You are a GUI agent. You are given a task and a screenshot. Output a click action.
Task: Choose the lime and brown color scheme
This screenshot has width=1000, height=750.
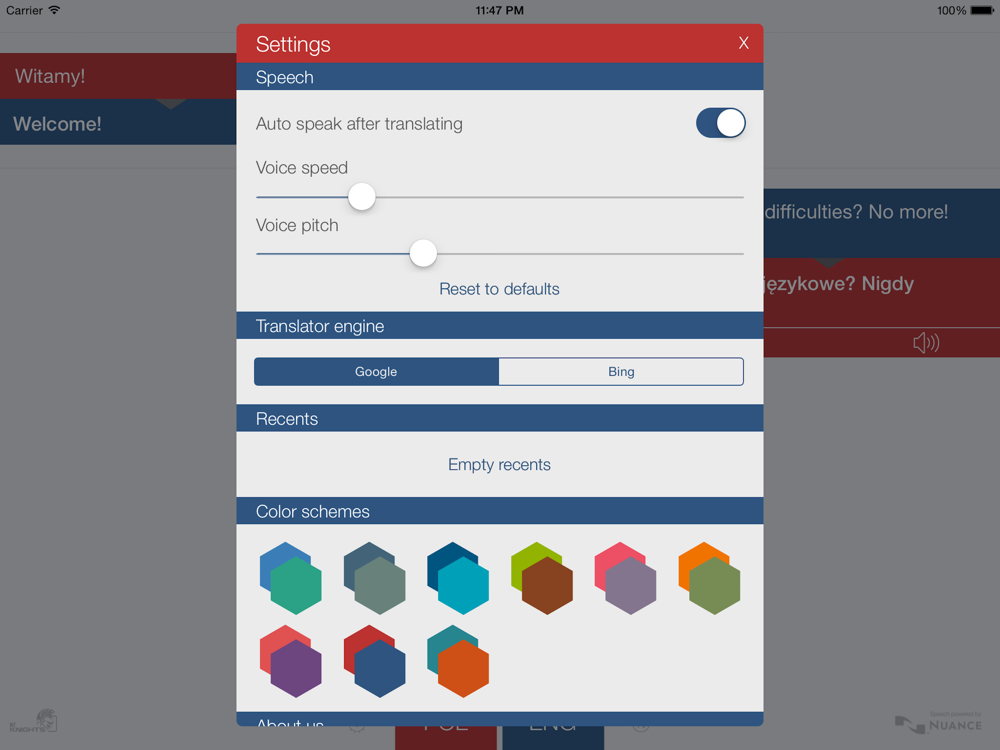tap(541, 578)
